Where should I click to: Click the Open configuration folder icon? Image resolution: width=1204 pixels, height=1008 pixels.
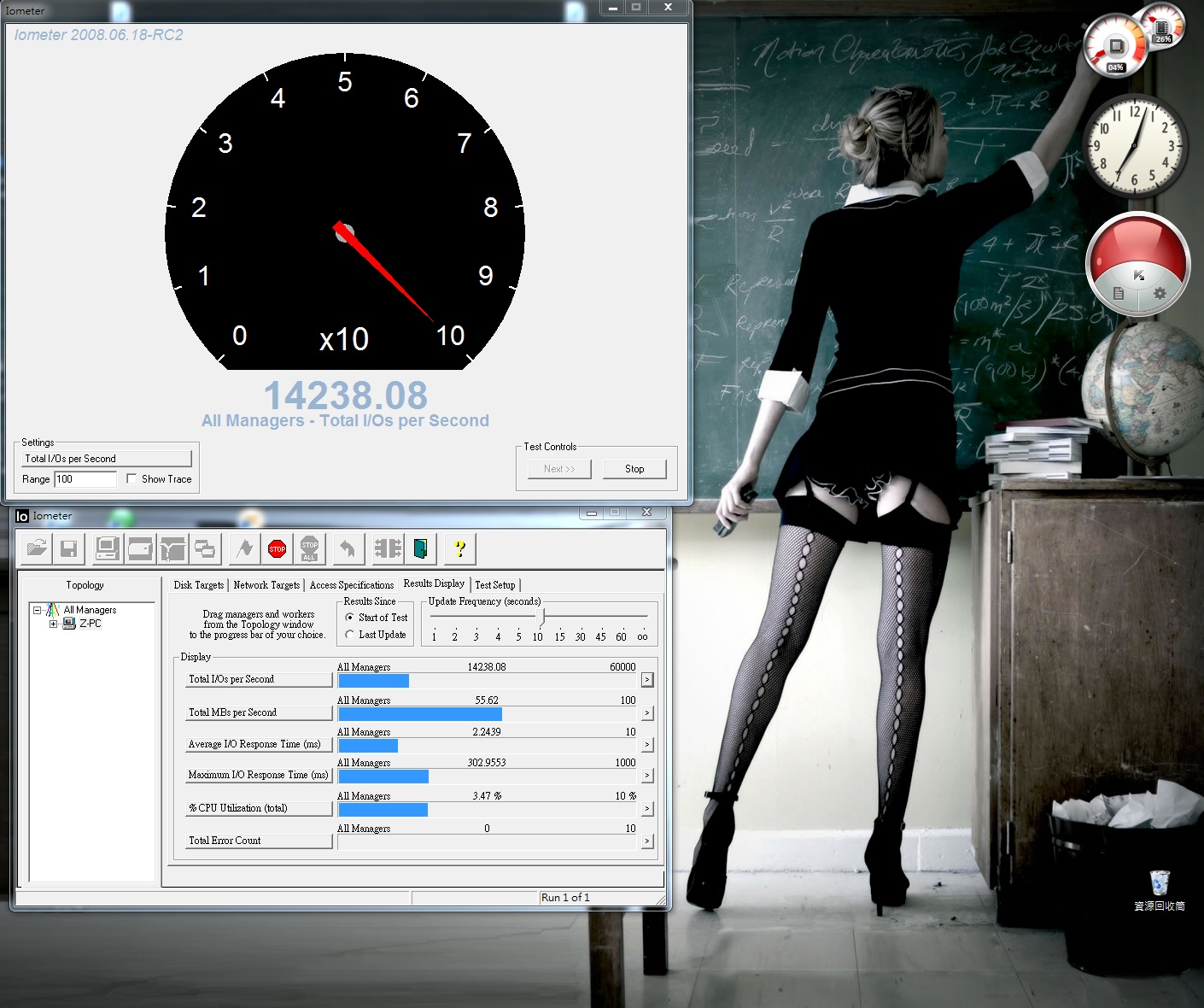(x=37, y=549)
